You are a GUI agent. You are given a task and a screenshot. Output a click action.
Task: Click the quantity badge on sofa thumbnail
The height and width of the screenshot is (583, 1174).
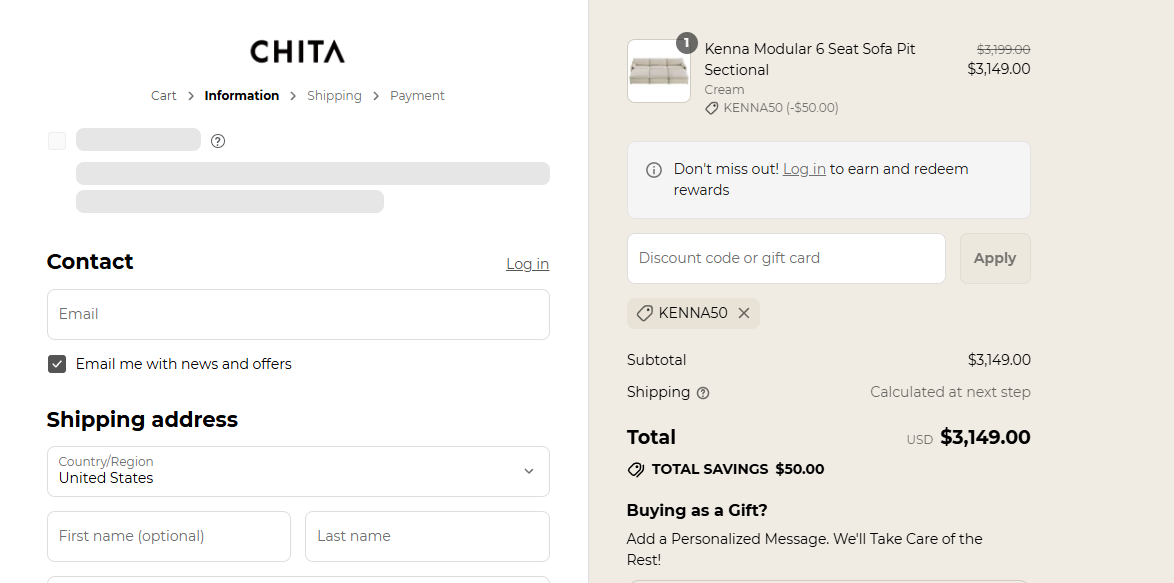point(686,43)
